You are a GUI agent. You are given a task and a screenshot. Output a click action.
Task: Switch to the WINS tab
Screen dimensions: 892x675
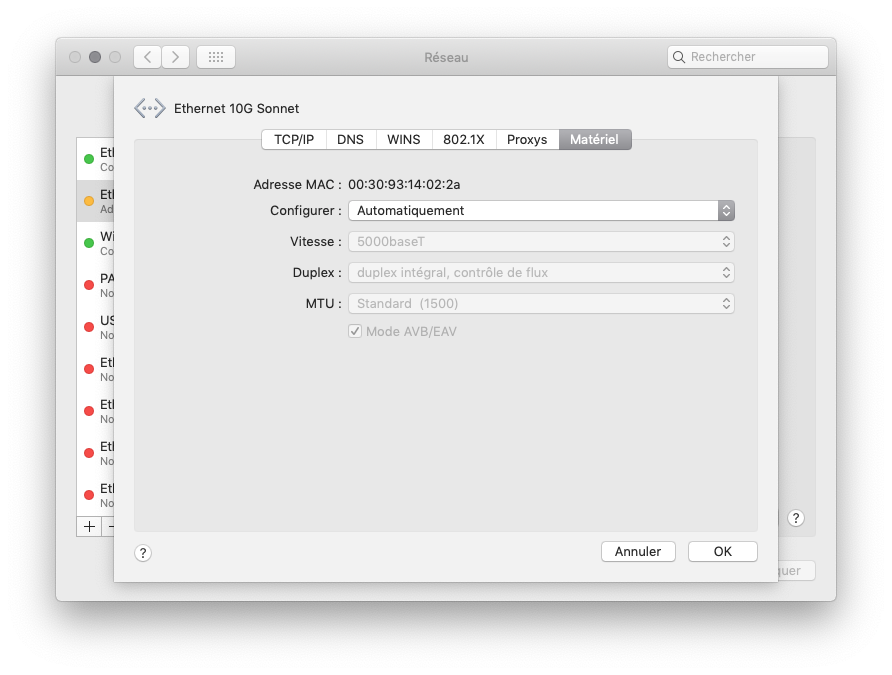(x=404, y=139)
